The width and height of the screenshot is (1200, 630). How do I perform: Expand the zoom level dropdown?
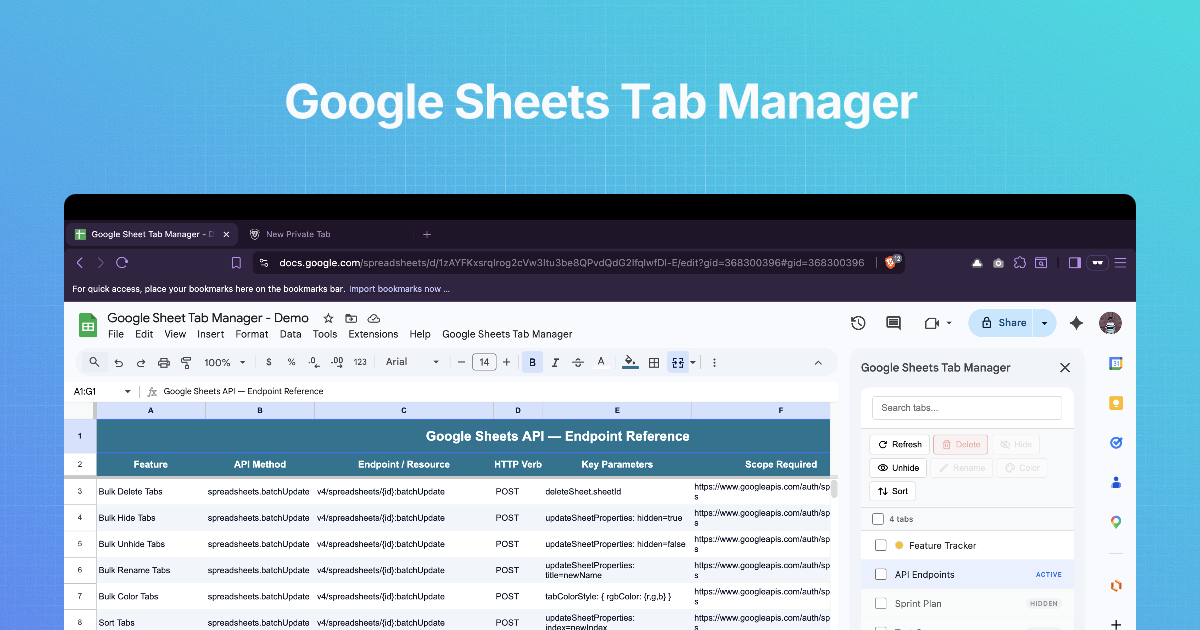[x=223, y=362]
